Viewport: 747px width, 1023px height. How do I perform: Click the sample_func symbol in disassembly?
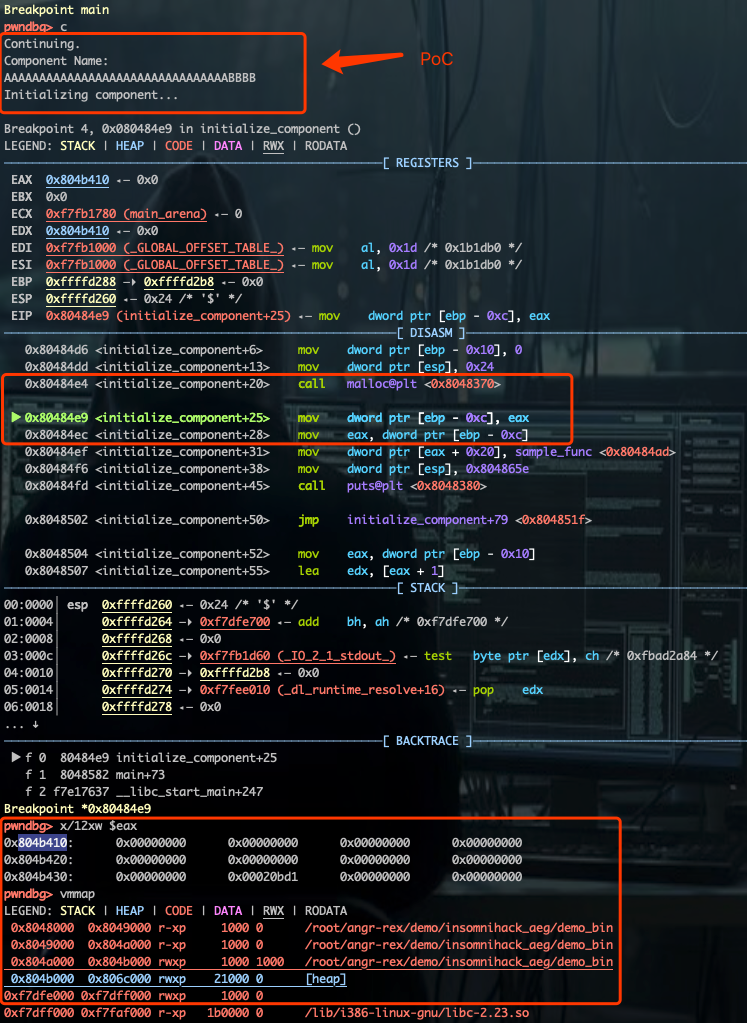click(553, 452)
